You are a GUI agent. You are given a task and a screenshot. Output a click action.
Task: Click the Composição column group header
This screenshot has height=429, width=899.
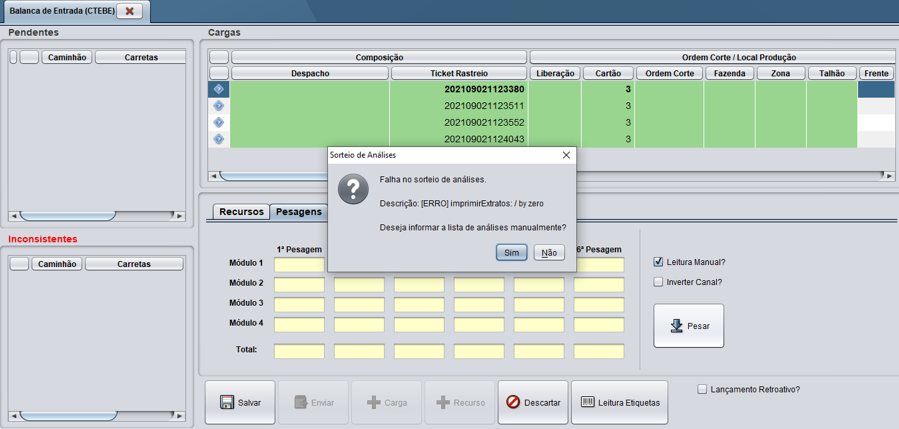tap(379, 57)
